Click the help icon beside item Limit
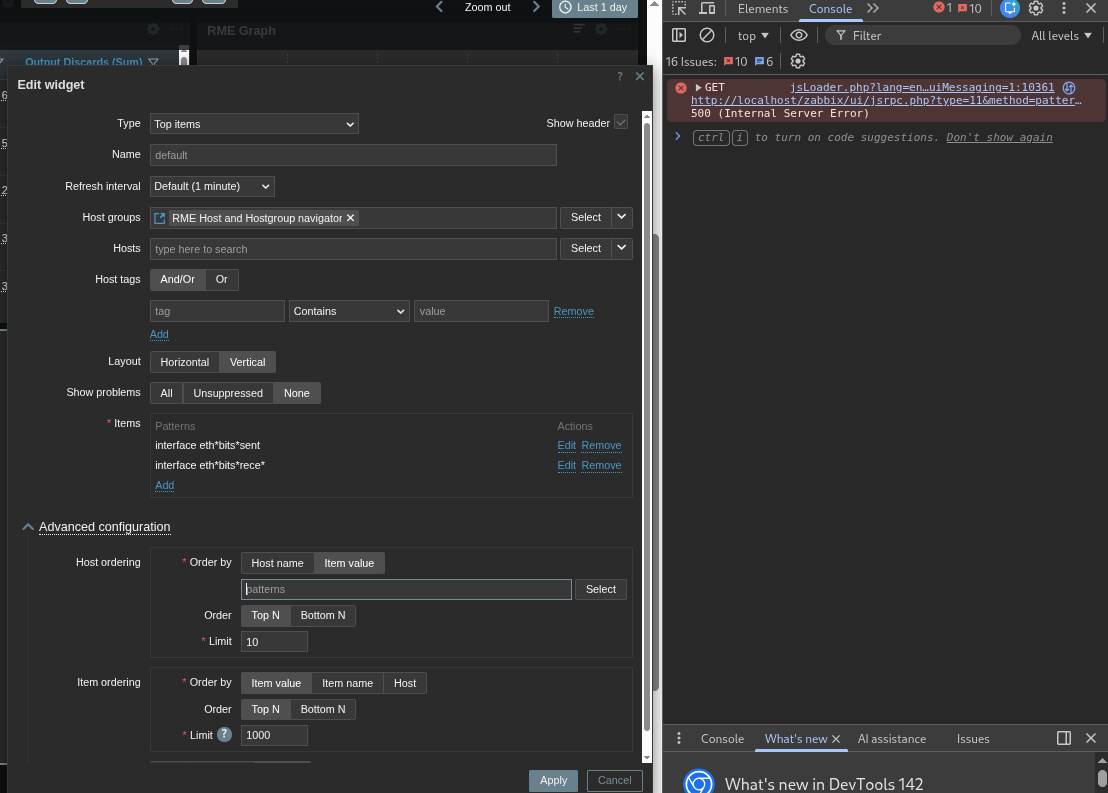 (x=224, y=735)
